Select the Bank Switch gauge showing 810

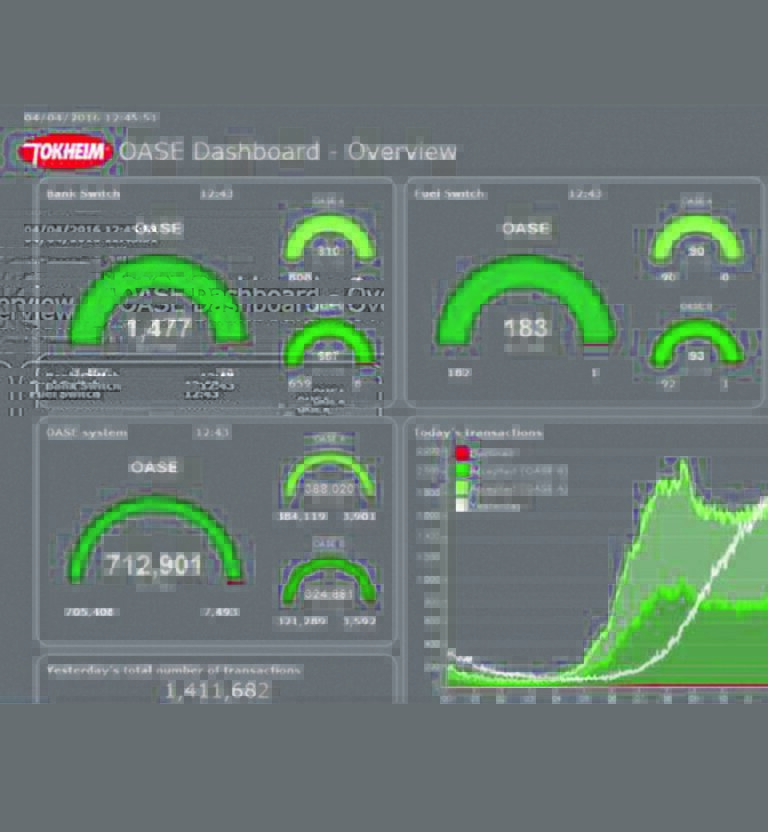329,238
